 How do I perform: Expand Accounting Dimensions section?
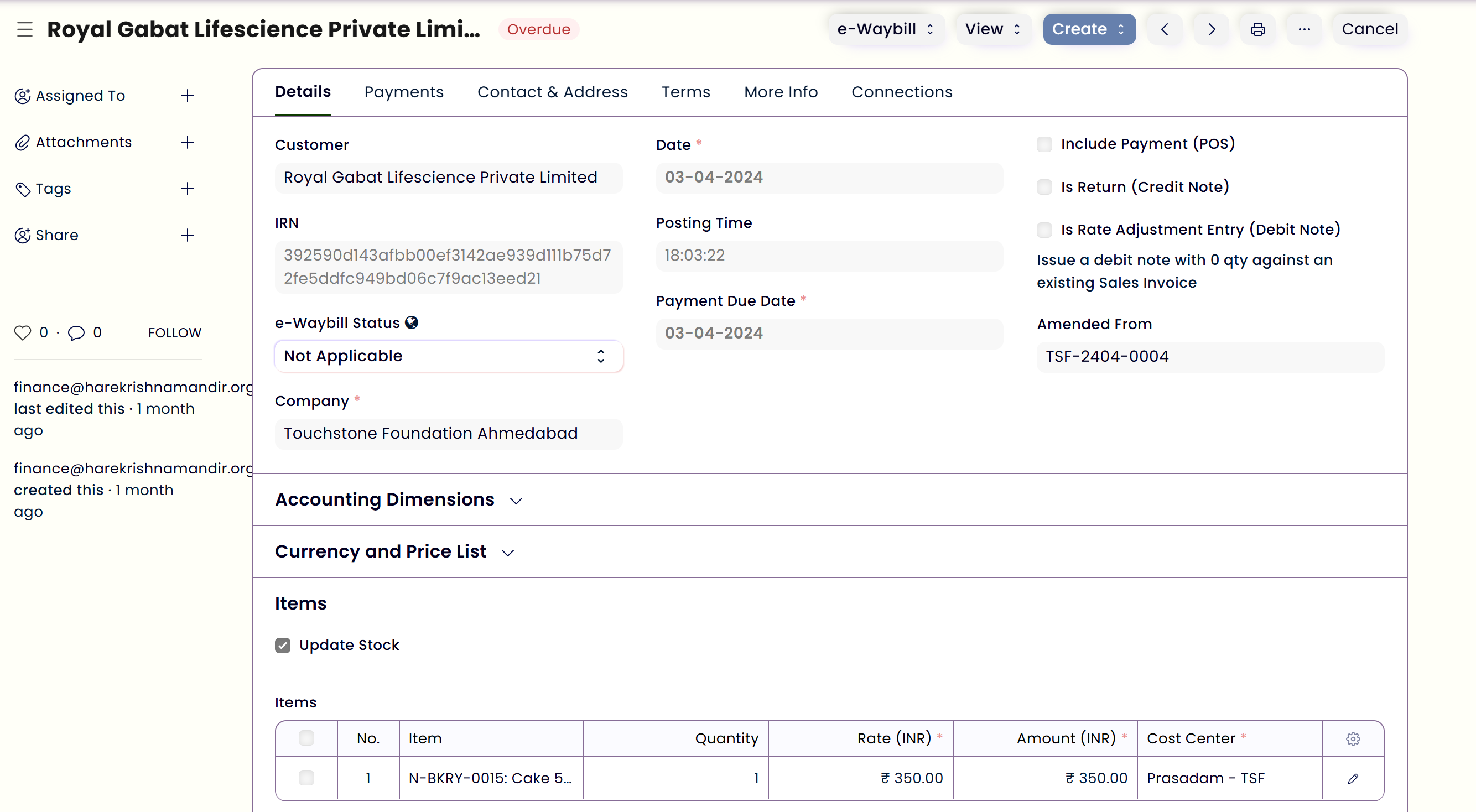(399, 499)
